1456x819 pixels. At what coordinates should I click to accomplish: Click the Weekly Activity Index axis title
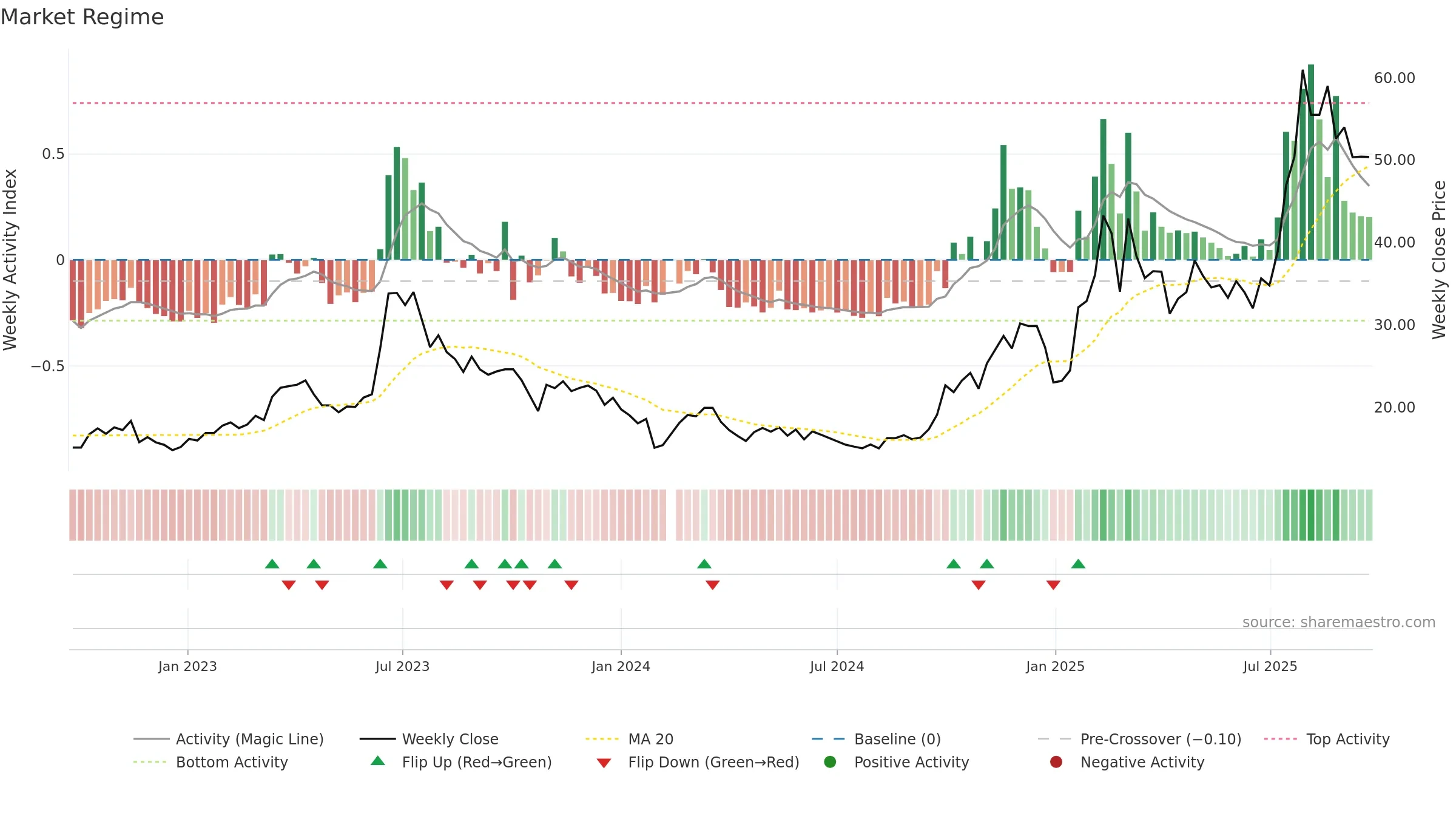coord(10,260)
